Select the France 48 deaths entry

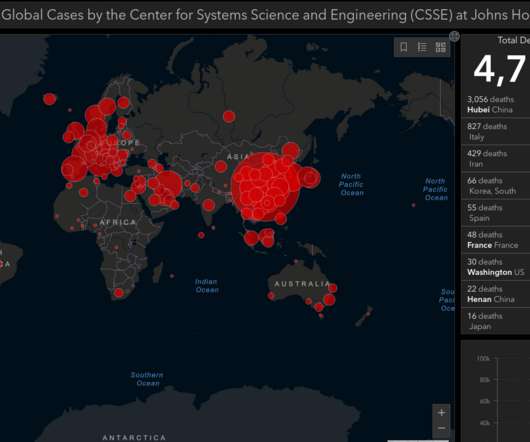coord(496,240)
